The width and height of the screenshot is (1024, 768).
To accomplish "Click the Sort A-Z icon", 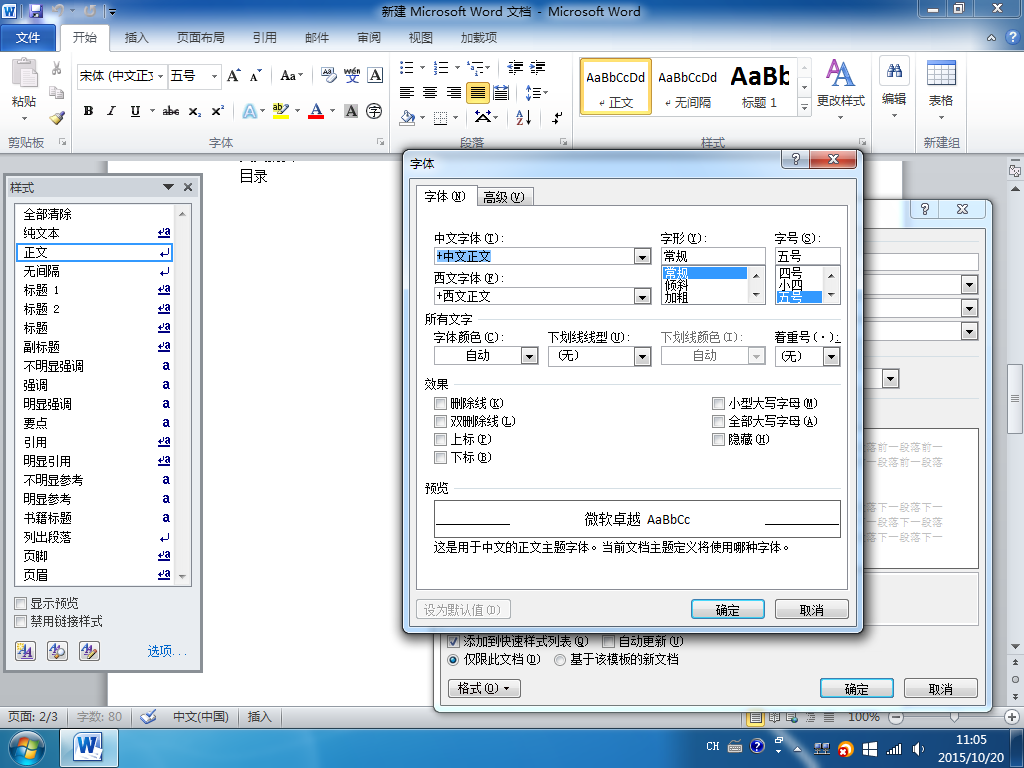I will tap(524, 118).
